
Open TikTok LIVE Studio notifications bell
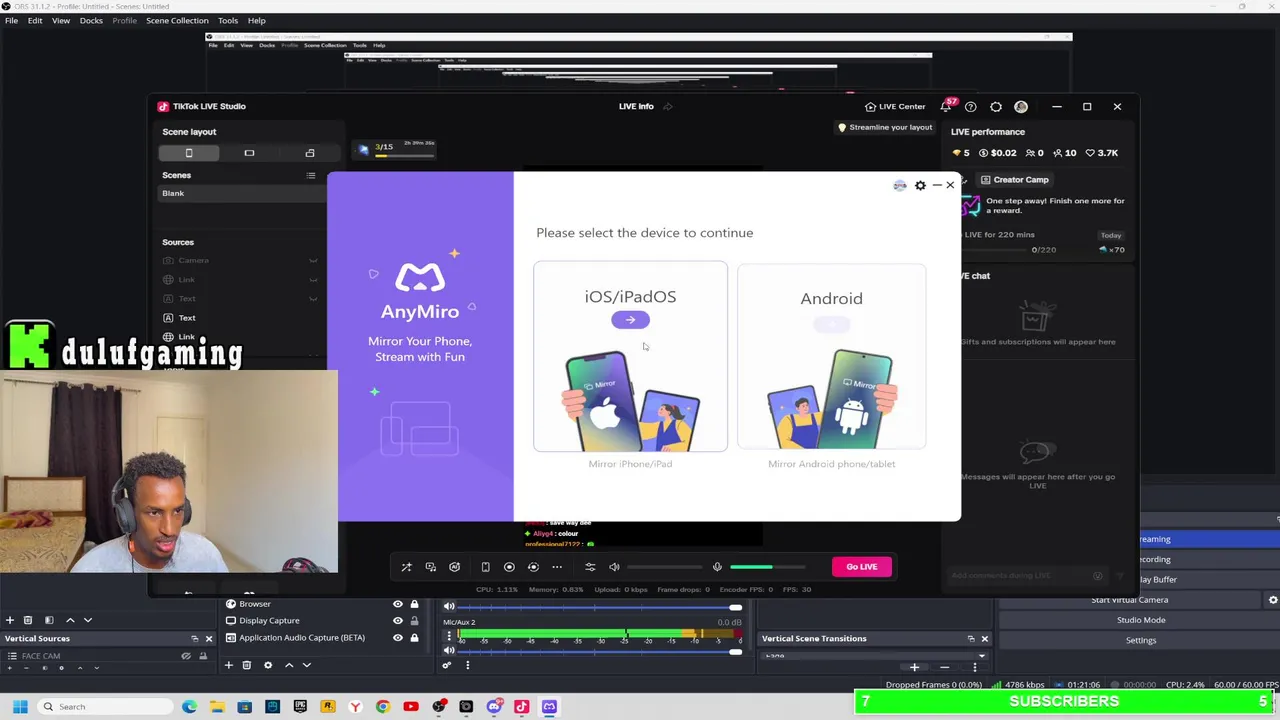[x=946, y=107]
